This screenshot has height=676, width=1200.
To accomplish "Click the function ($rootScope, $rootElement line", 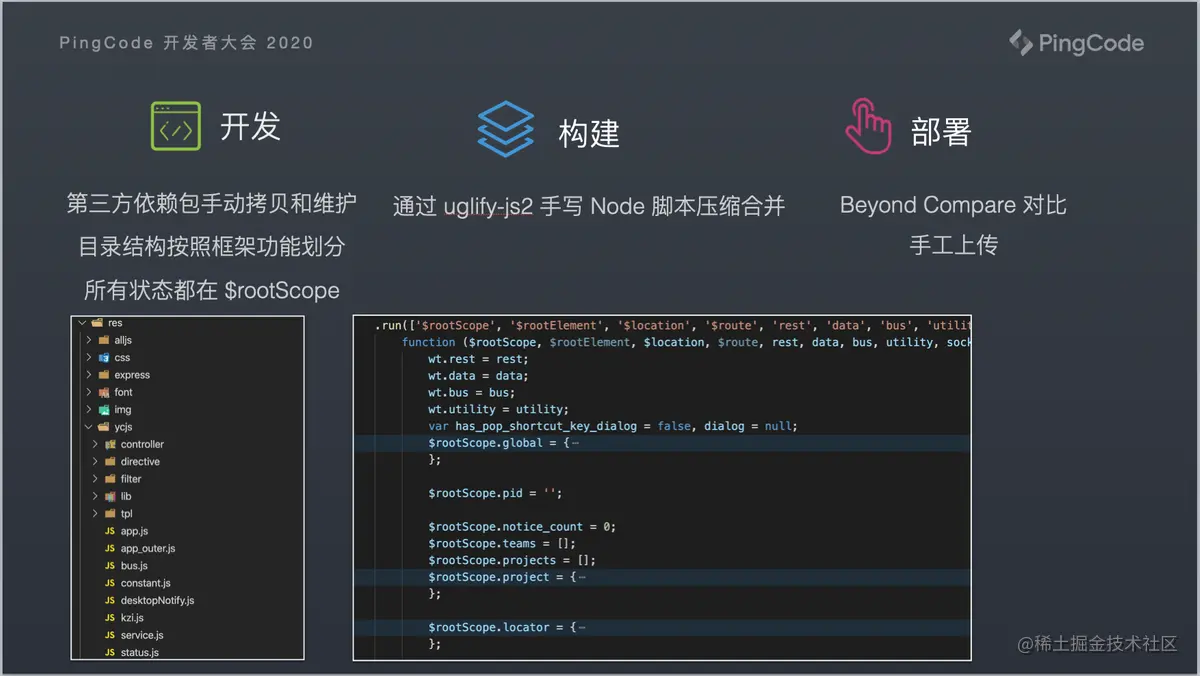I will pos(686,342).
